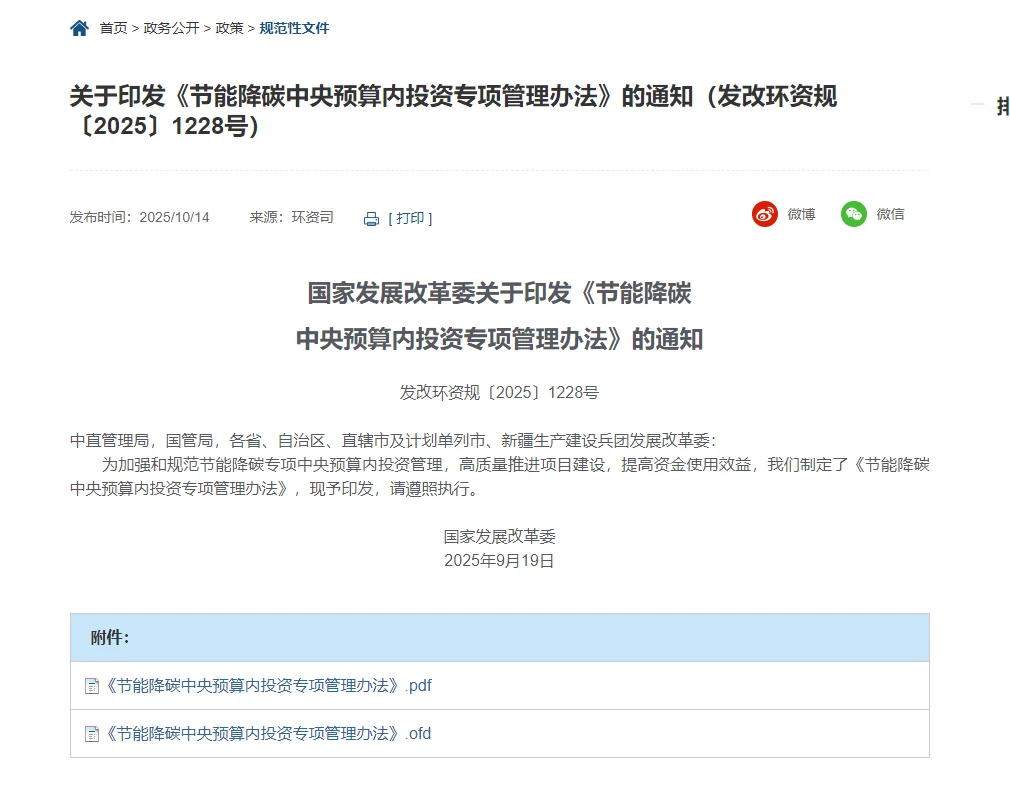
Task: Click the 微博 label next to its icon
Action: 800,214
